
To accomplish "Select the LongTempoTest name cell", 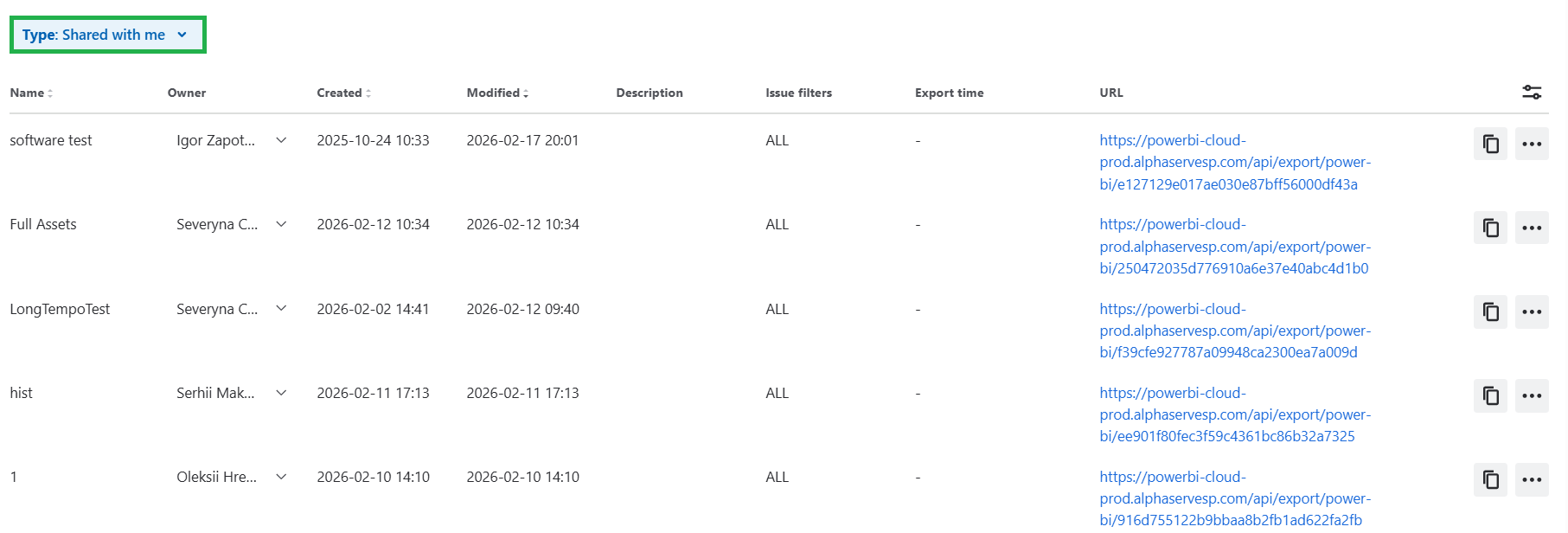I will [x=60, y=309].
